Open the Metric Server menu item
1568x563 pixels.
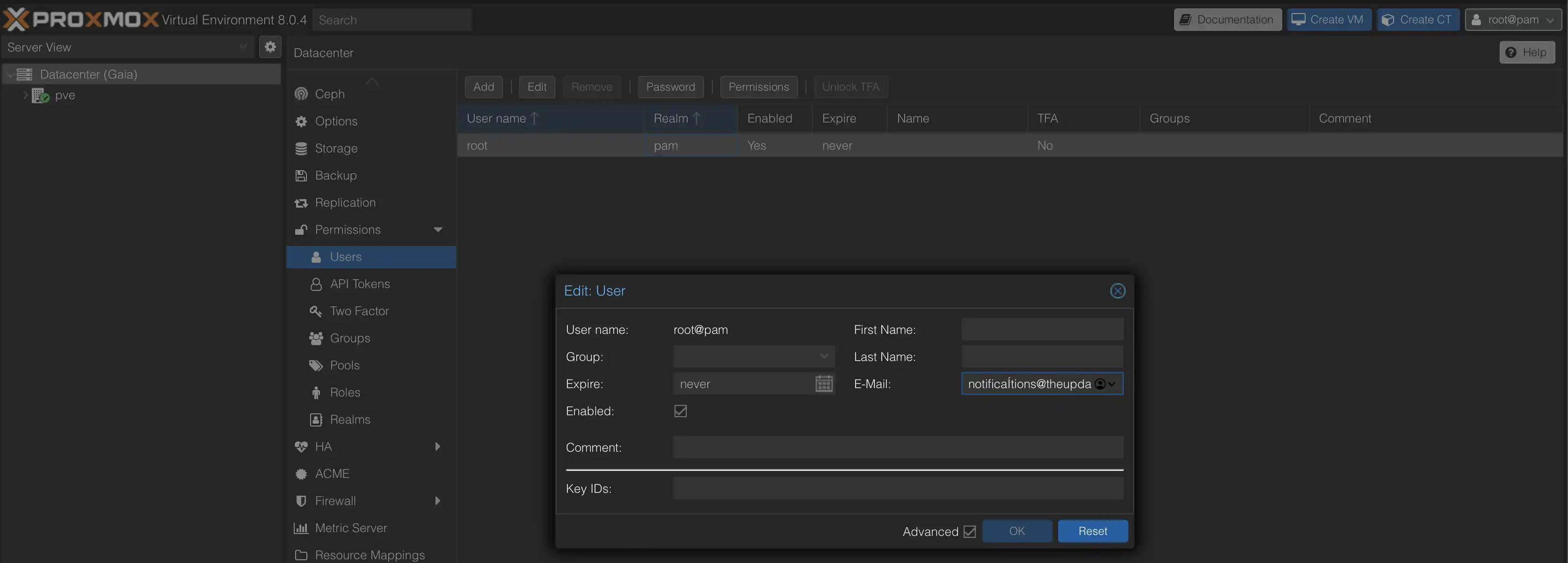click(370, 528)
